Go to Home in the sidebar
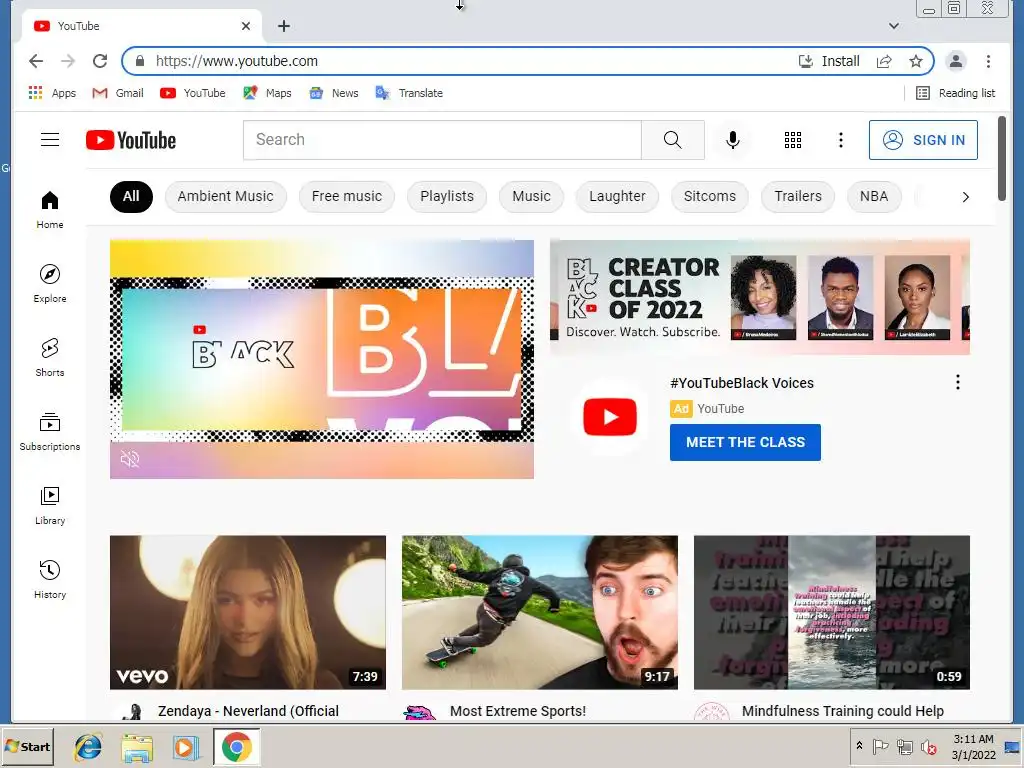The height and width of the screenshot is (768, 1024). [50, 210]
